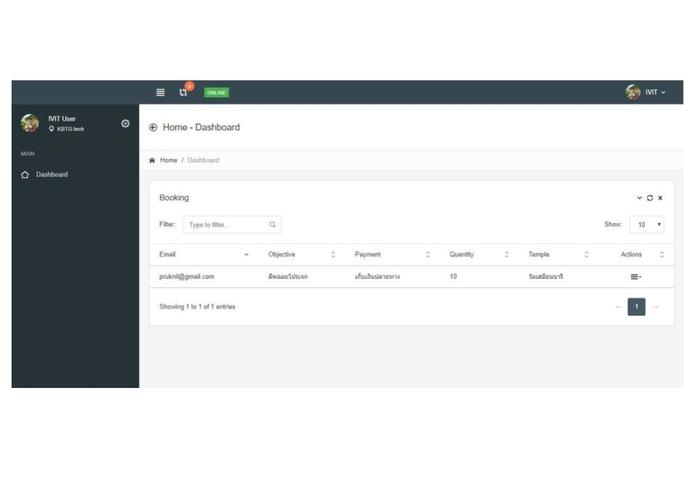Click the back arrow beside Home - Dashboard
The image size is (695, 494).
pos(153,128)
